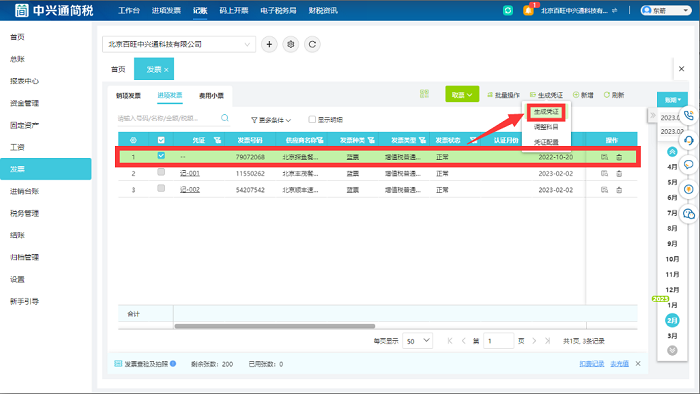Open the 取票 green dropdown button
The width and height of the screenshot is (700, 394).
pos(462,94)
